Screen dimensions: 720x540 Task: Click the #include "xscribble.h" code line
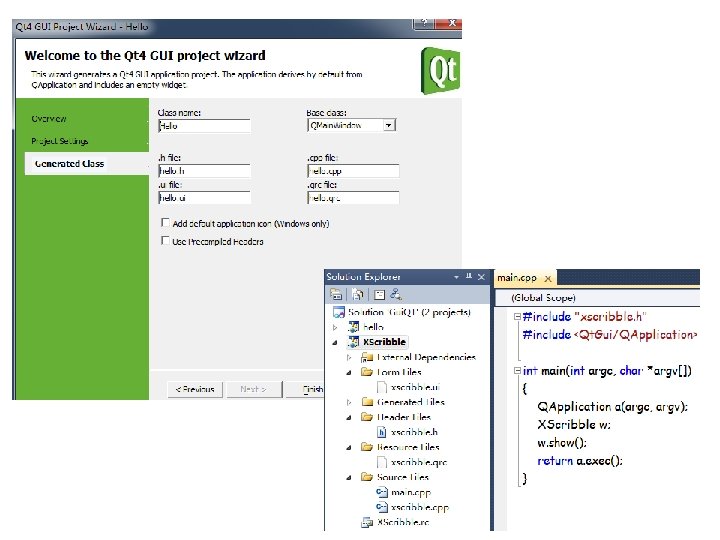click(x=585, y=316)
